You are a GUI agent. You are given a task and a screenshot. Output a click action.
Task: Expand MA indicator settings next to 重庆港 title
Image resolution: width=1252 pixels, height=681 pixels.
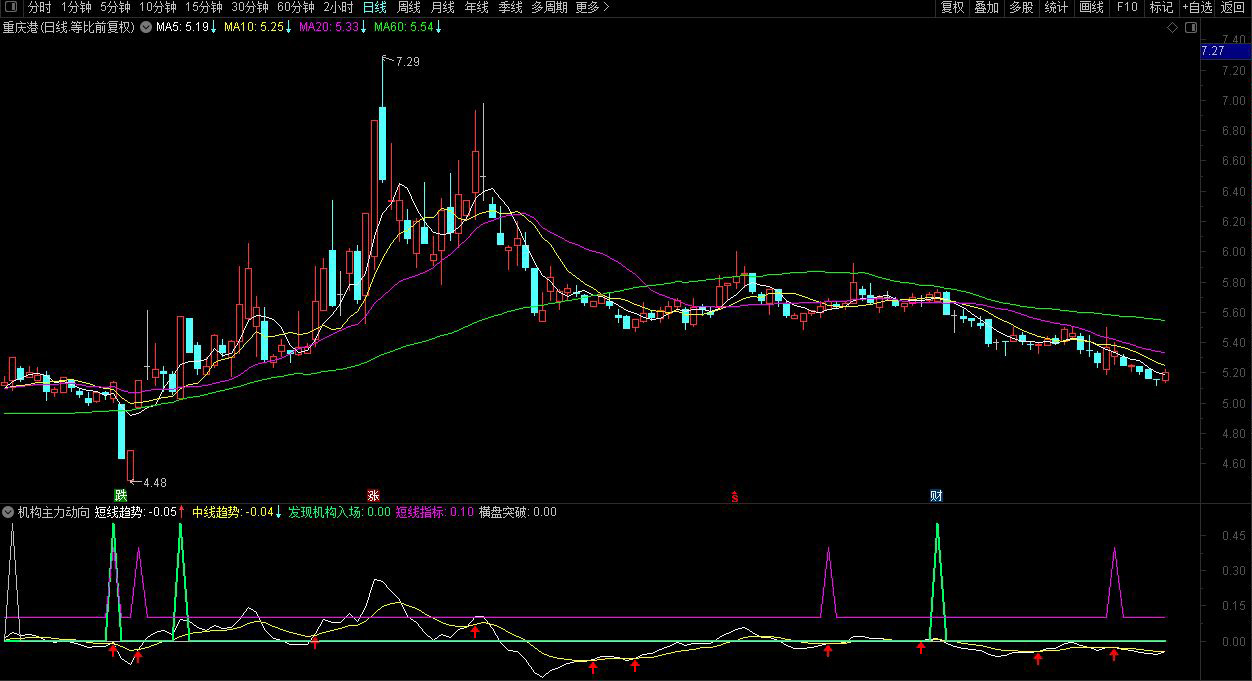point(146,27)
